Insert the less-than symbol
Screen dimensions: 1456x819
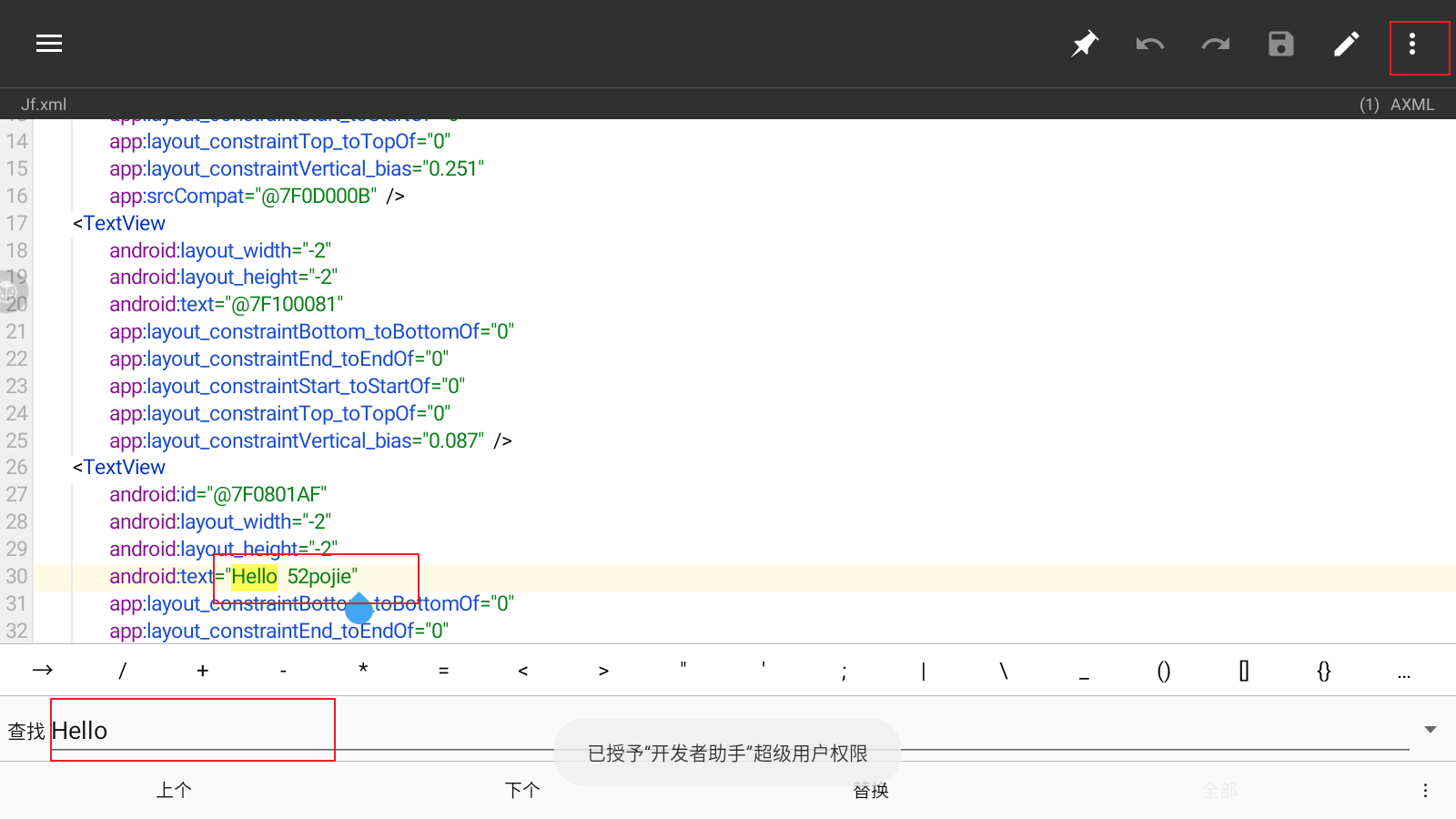click(523, 671)
